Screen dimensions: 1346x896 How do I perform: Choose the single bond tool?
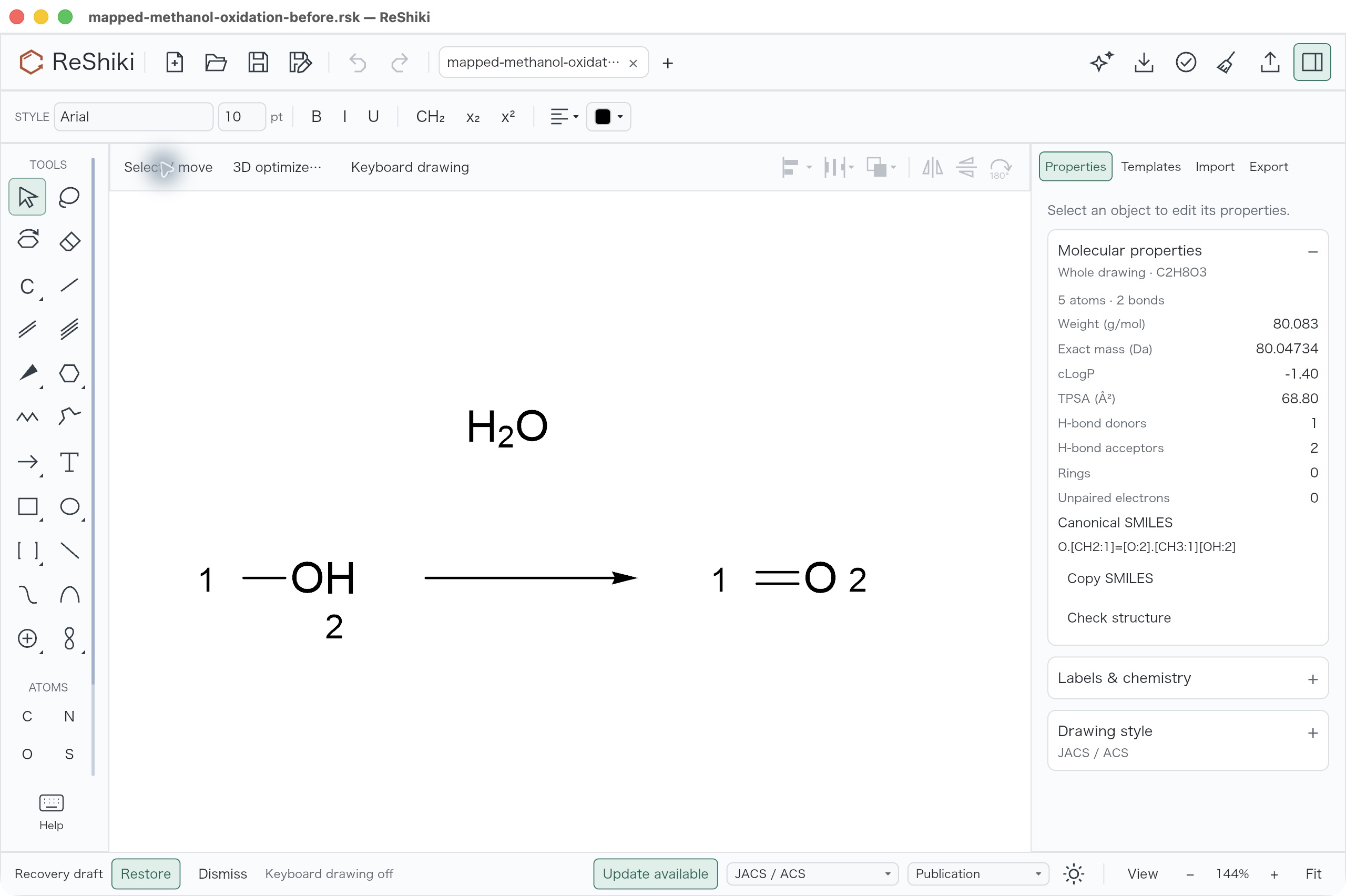69,284
